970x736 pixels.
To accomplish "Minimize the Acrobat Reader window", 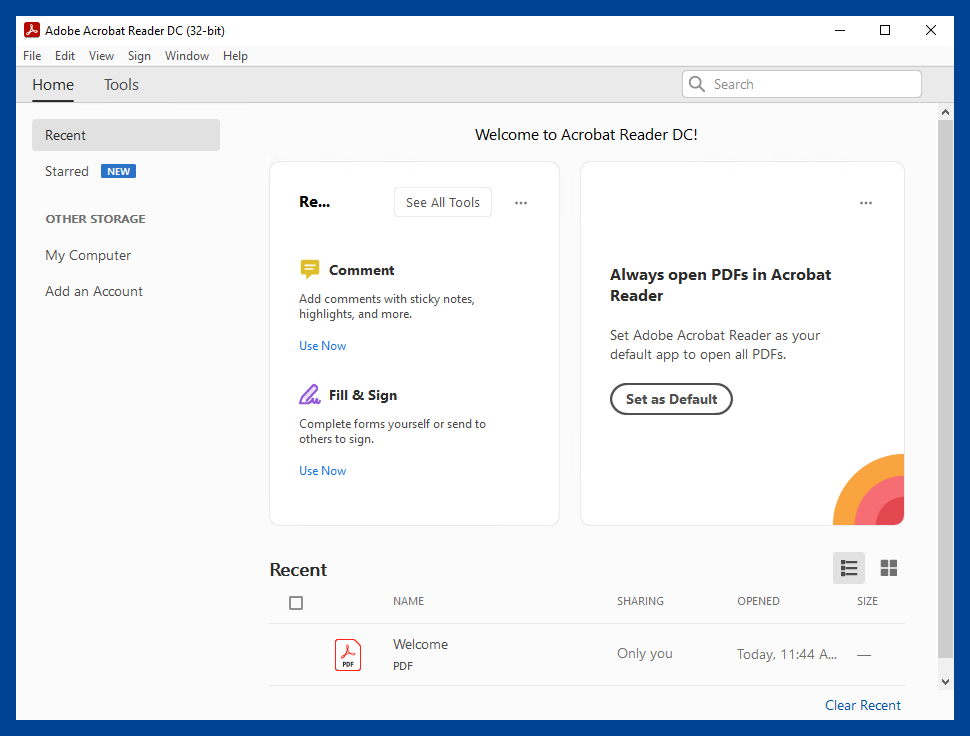I will pyautogui.click(x=840, y=30).
